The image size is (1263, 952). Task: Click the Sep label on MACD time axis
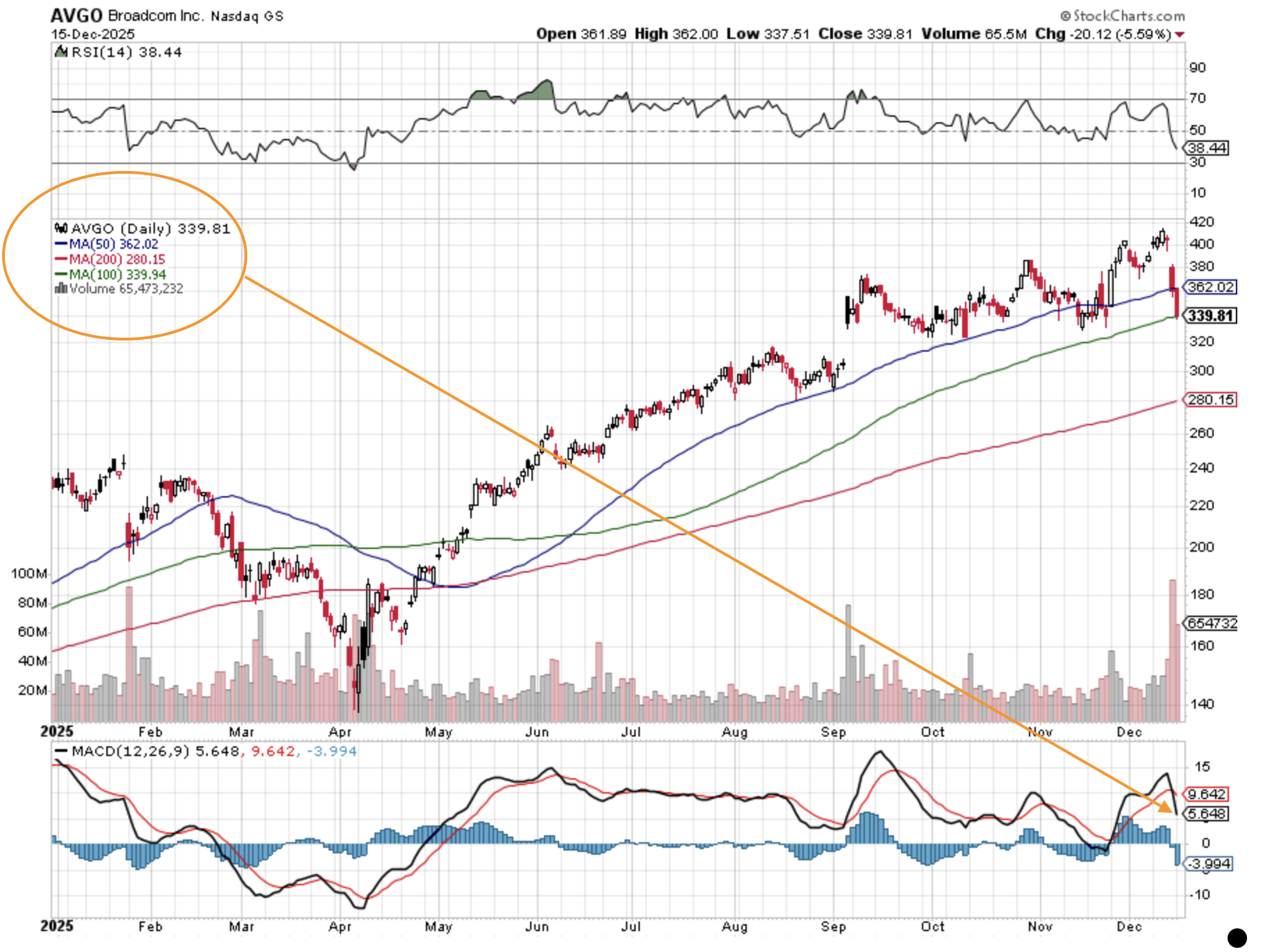[x=833, y=926]
